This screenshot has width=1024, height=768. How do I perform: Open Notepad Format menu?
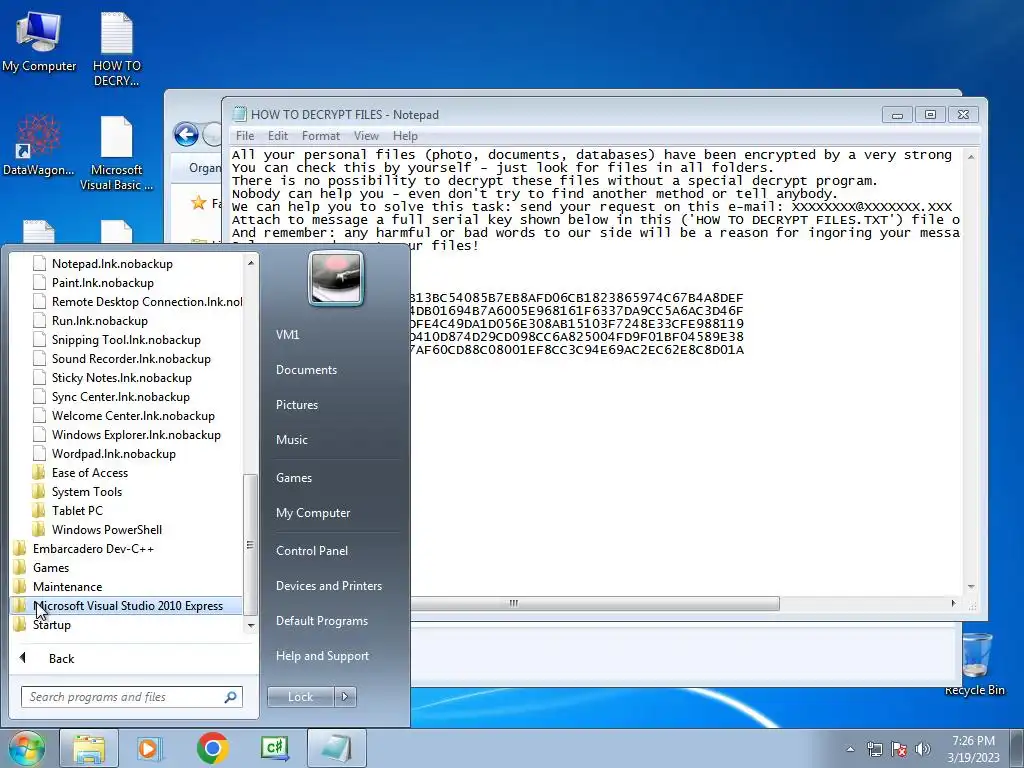[321, 136]
